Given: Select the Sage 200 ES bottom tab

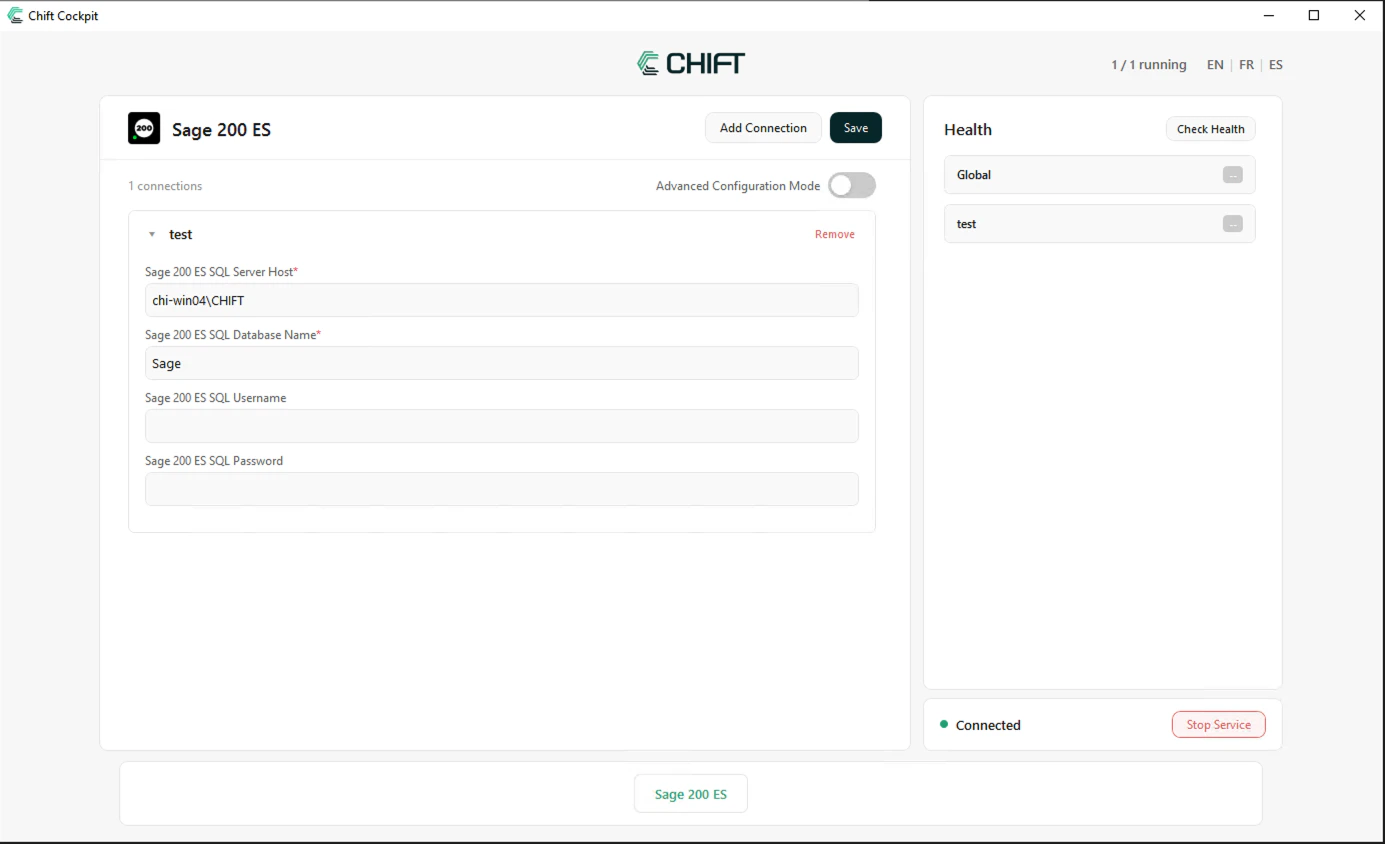Looking at the screenshot, I should click(691, 794).
